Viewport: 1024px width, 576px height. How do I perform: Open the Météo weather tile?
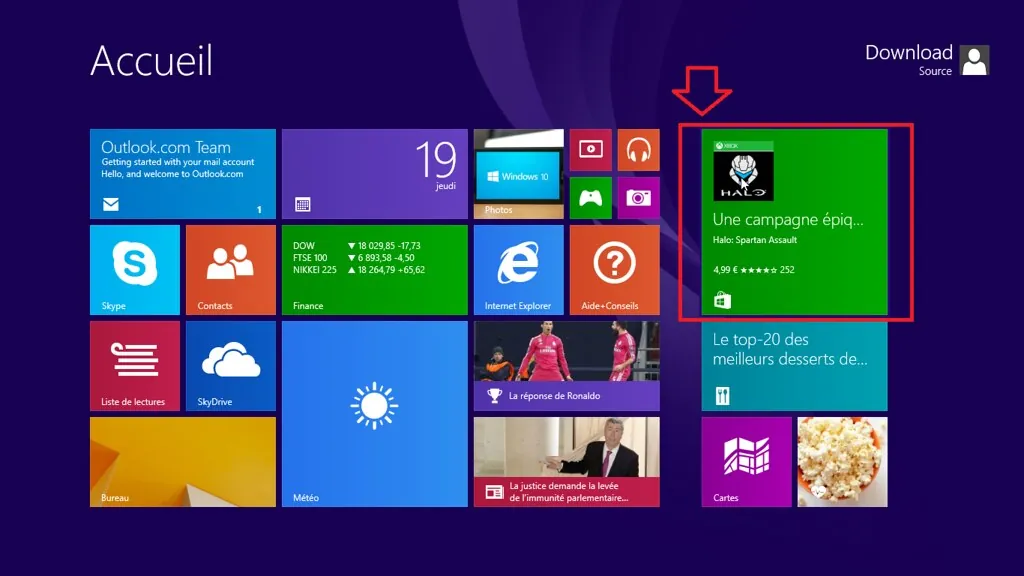(x=375, y=414)
